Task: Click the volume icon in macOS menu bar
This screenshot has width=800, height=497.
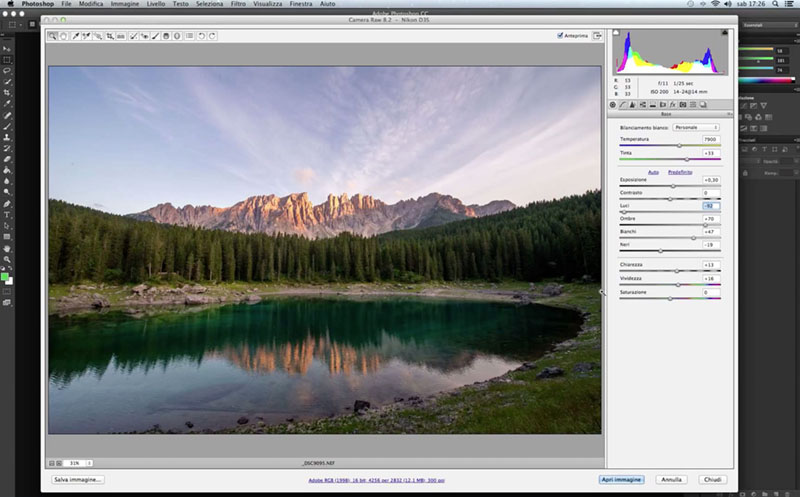Action: tap(728, 4)
